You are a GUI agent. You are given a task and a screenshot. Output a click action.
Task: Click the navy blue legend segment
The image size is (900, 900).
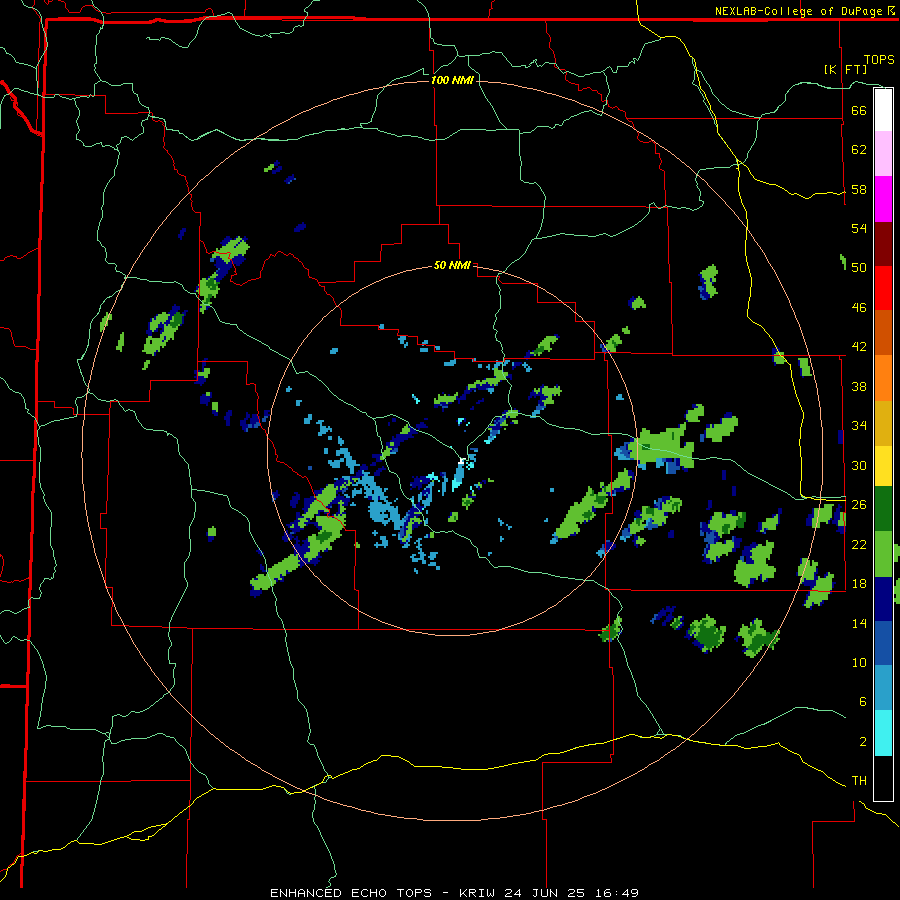[x=883, y=599]
